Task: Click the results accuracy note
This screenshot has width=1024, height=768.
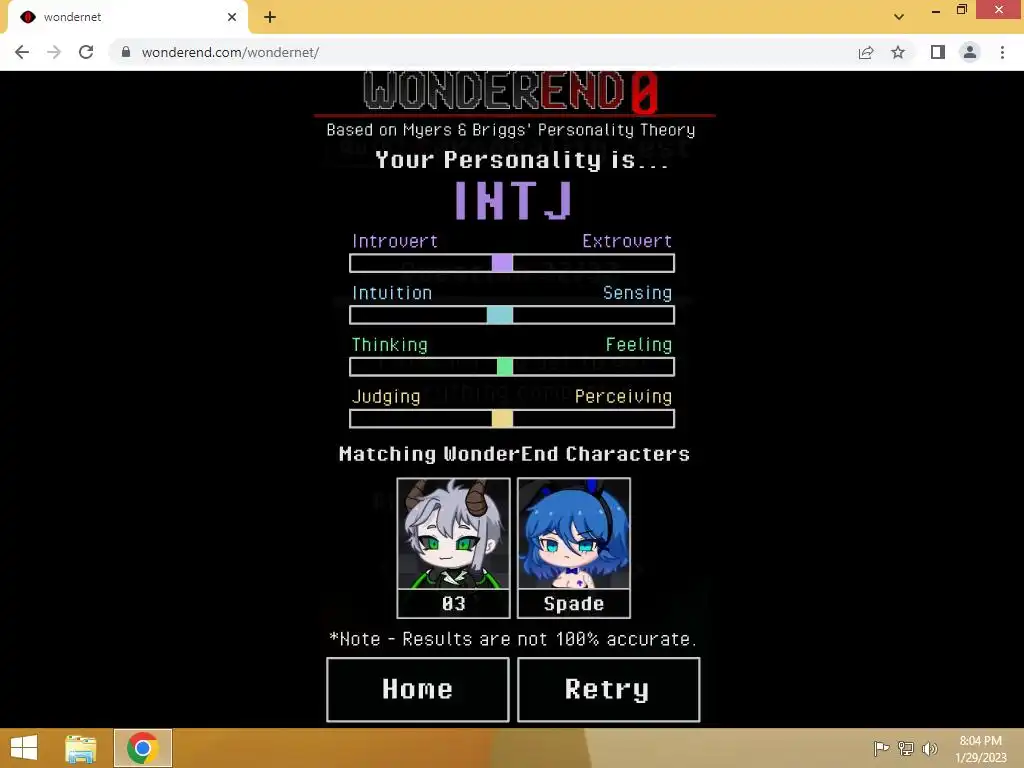Action: [x=513, y=639]
